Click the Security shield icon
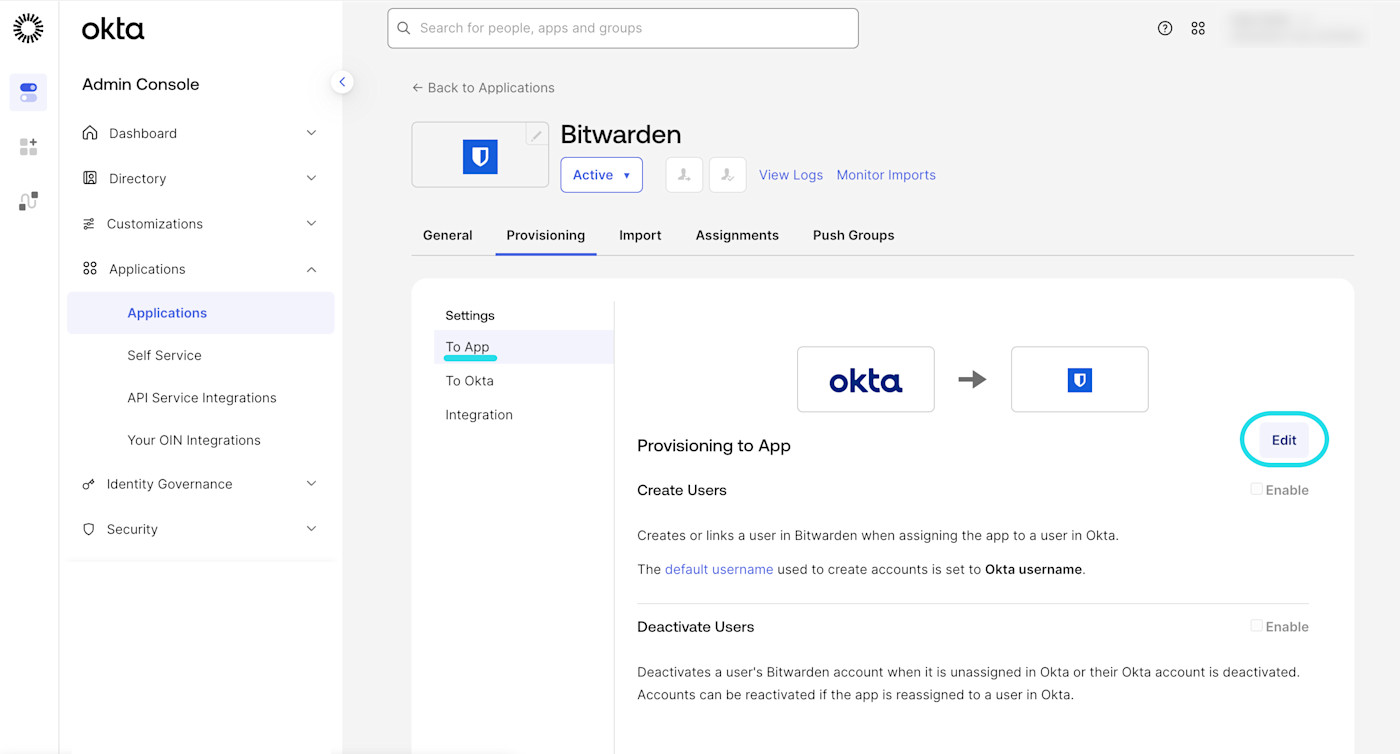This screenshot has height=754, width=1400. (89, 529)
